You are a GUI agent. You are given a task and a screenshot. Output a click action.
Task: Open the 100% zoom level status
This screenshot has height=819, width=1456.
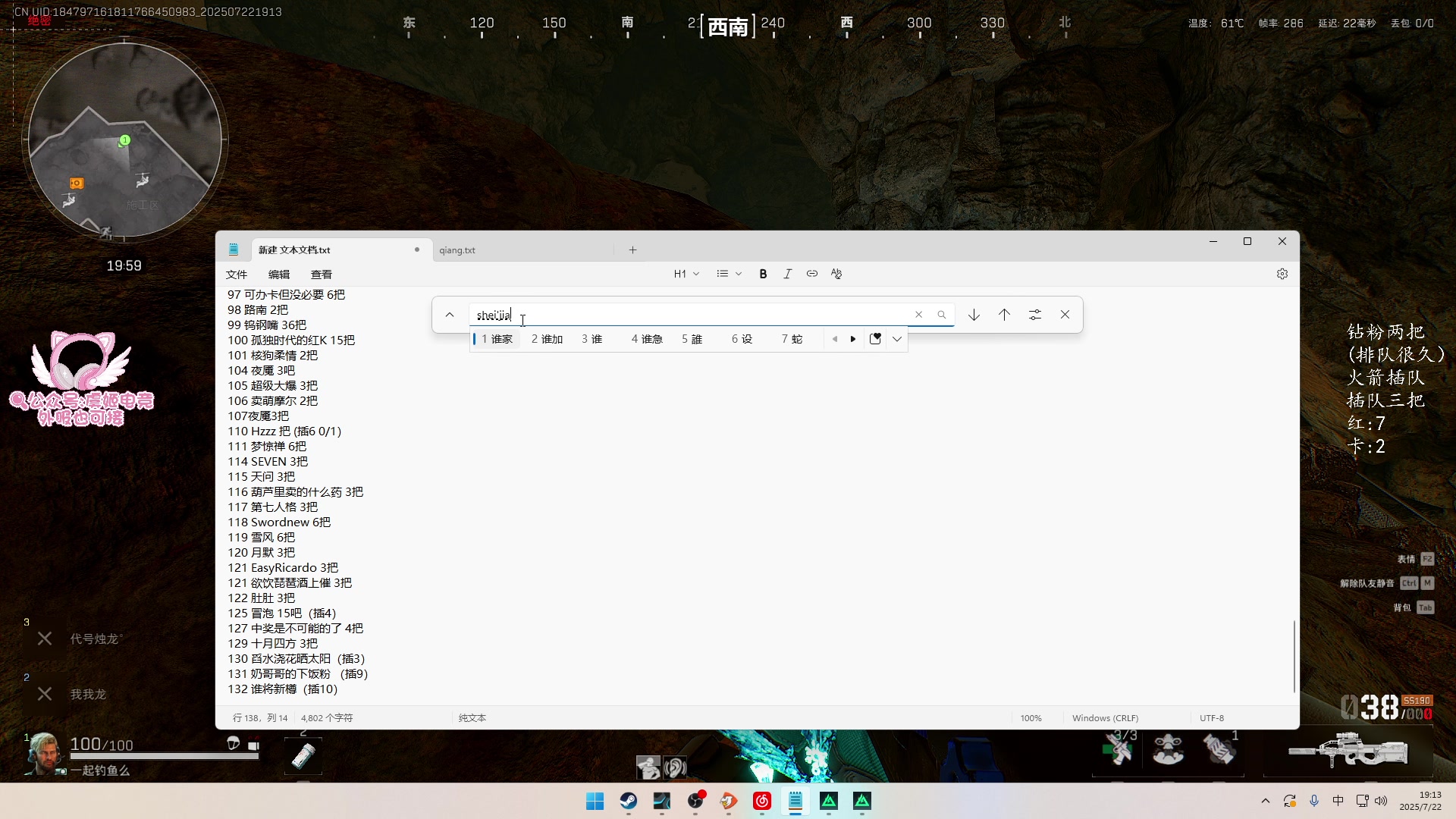point(1031,718)
